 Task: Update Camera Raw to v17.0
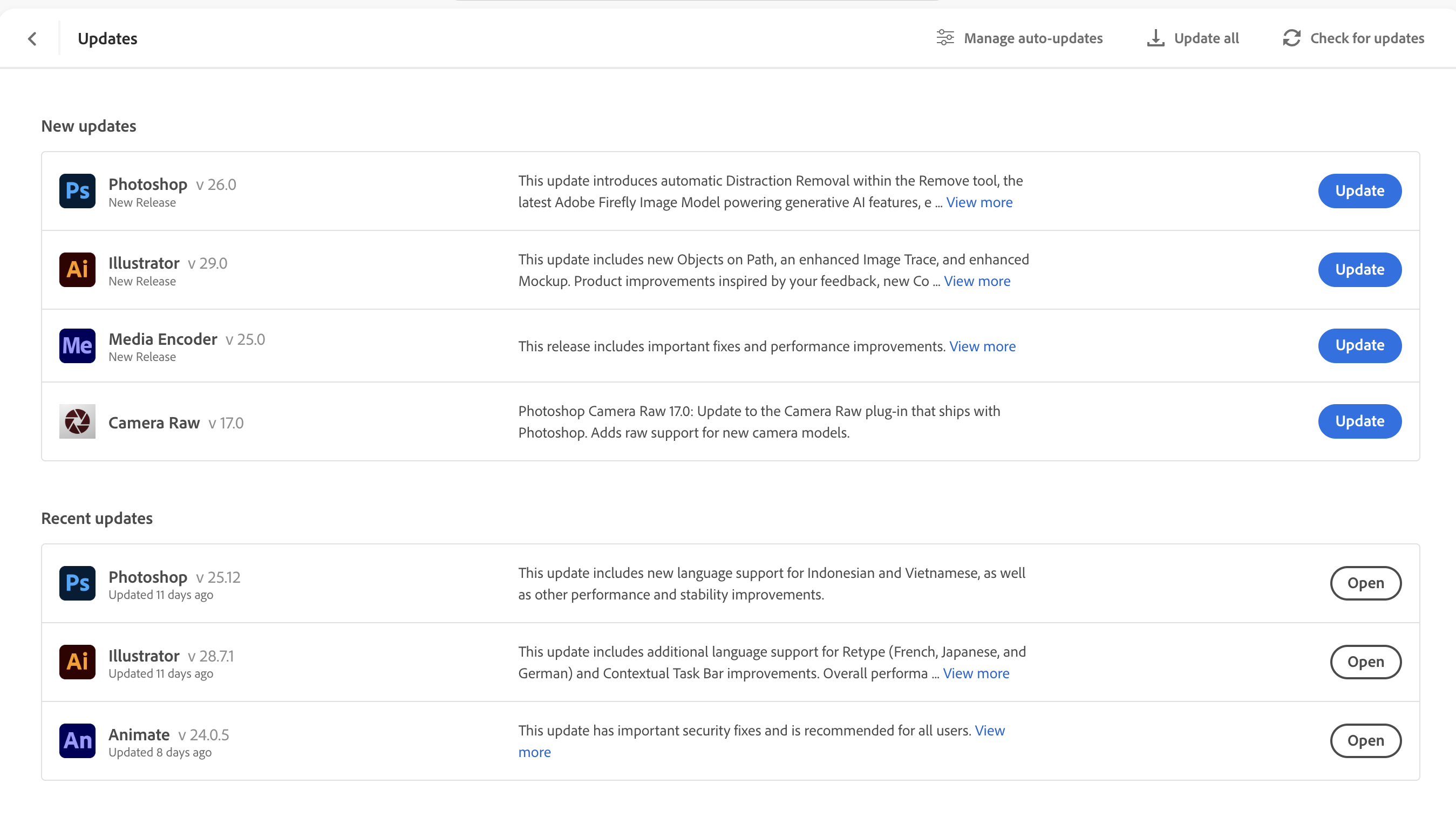(1359, 421)
